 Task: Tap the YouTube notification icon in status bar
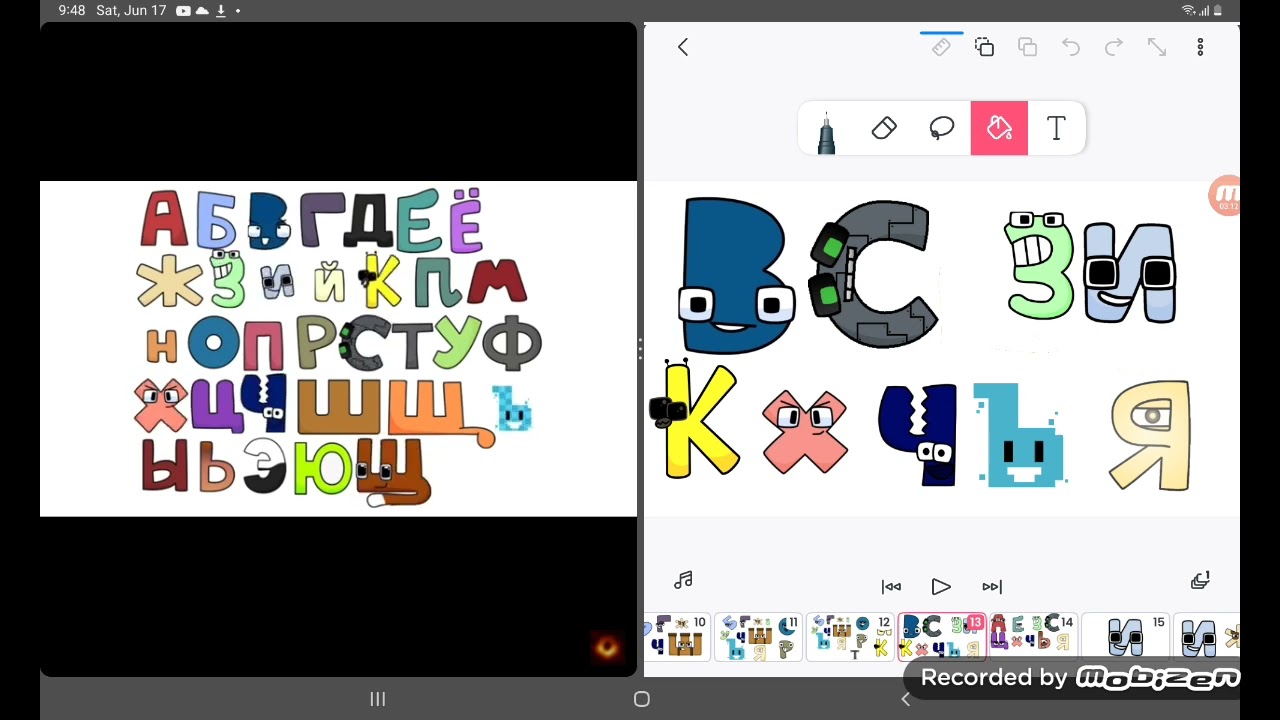[183, 10]
